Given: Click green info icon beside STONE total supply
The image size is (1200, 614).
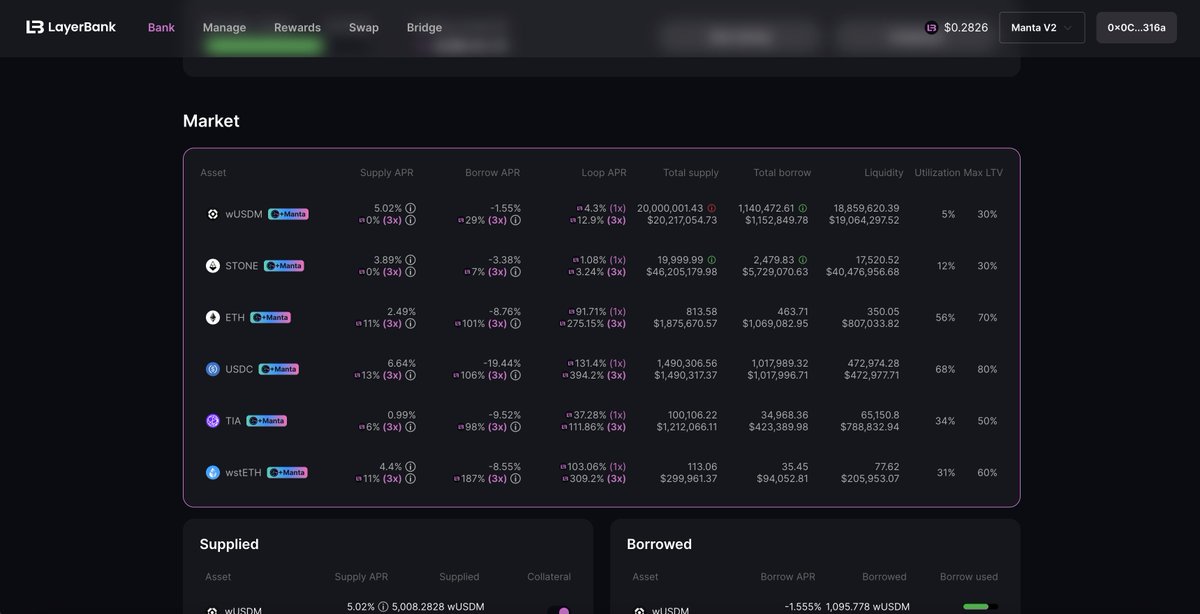Looking at the screenshot, I should coord(711,260).
